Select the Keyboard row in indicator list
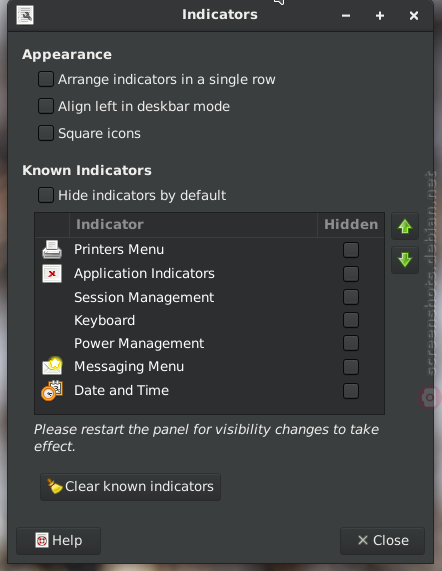 209,320
